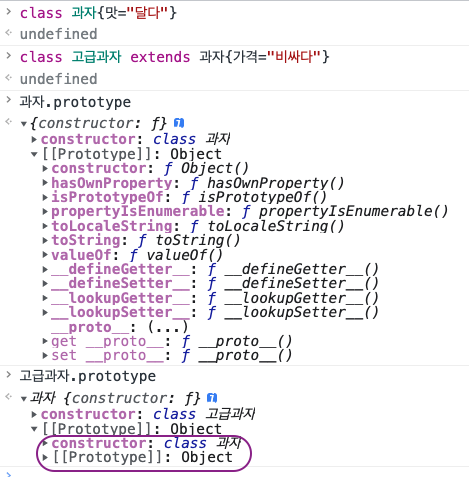Expand __lookupGetter__ function row

pyautogui.click(x=45, y=298)
